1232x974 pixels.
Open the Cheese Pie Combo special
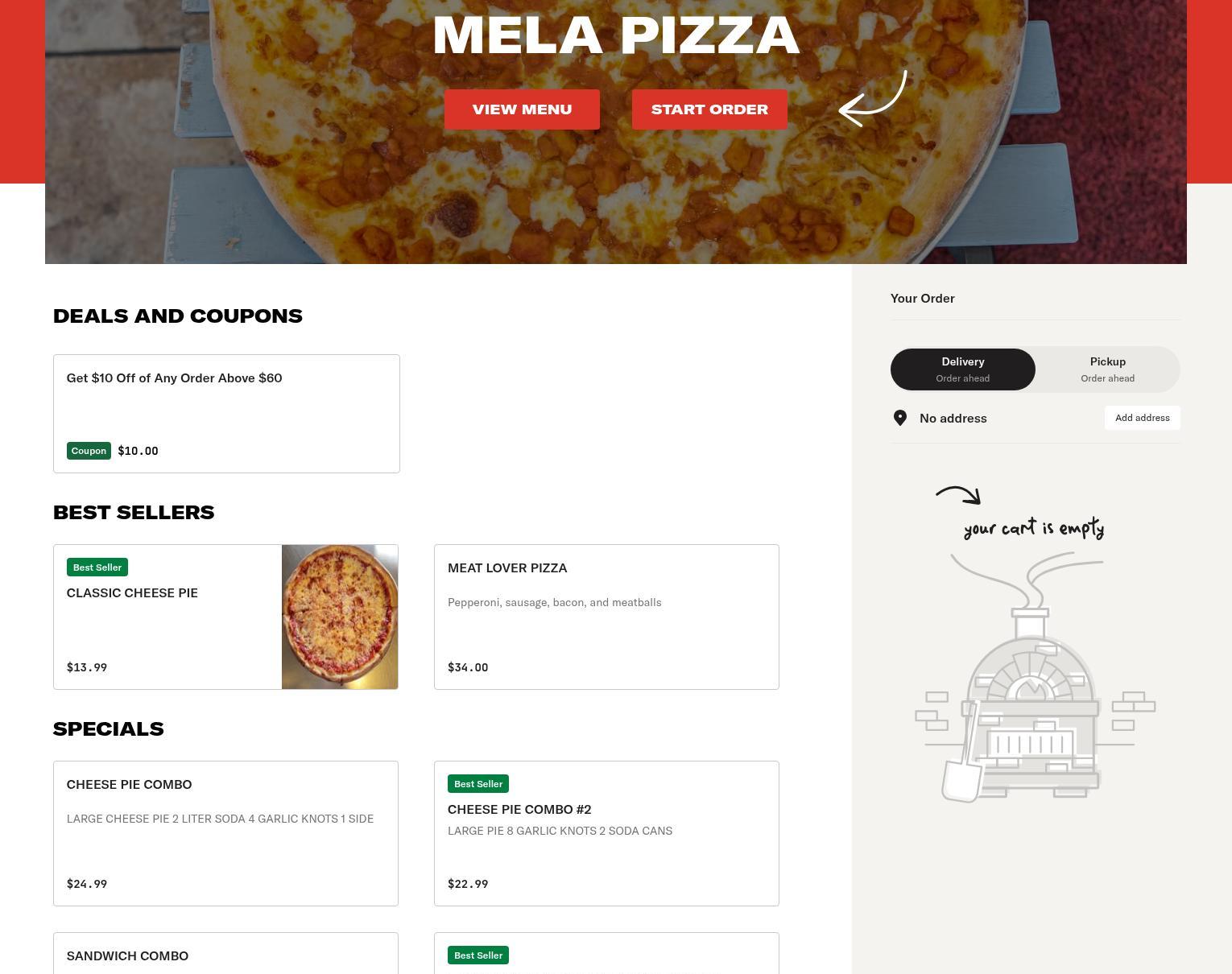[x=225, y=833]
